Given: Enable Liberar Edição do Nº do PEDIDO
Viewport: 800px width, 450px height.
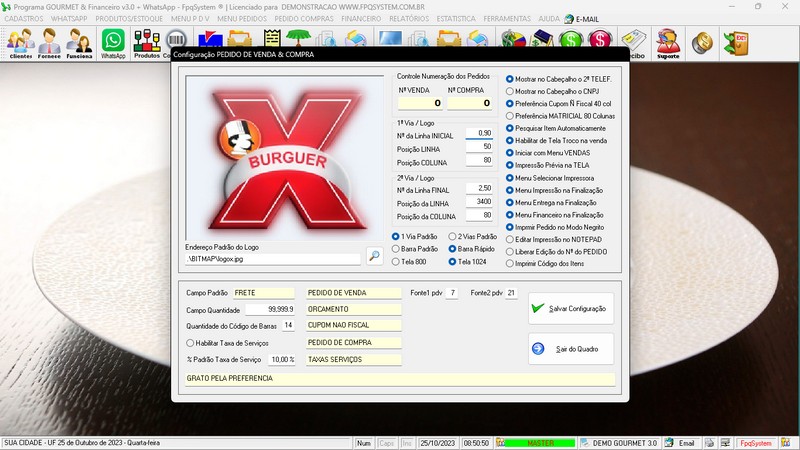Looking at the screenshot, I should (556, 252).
